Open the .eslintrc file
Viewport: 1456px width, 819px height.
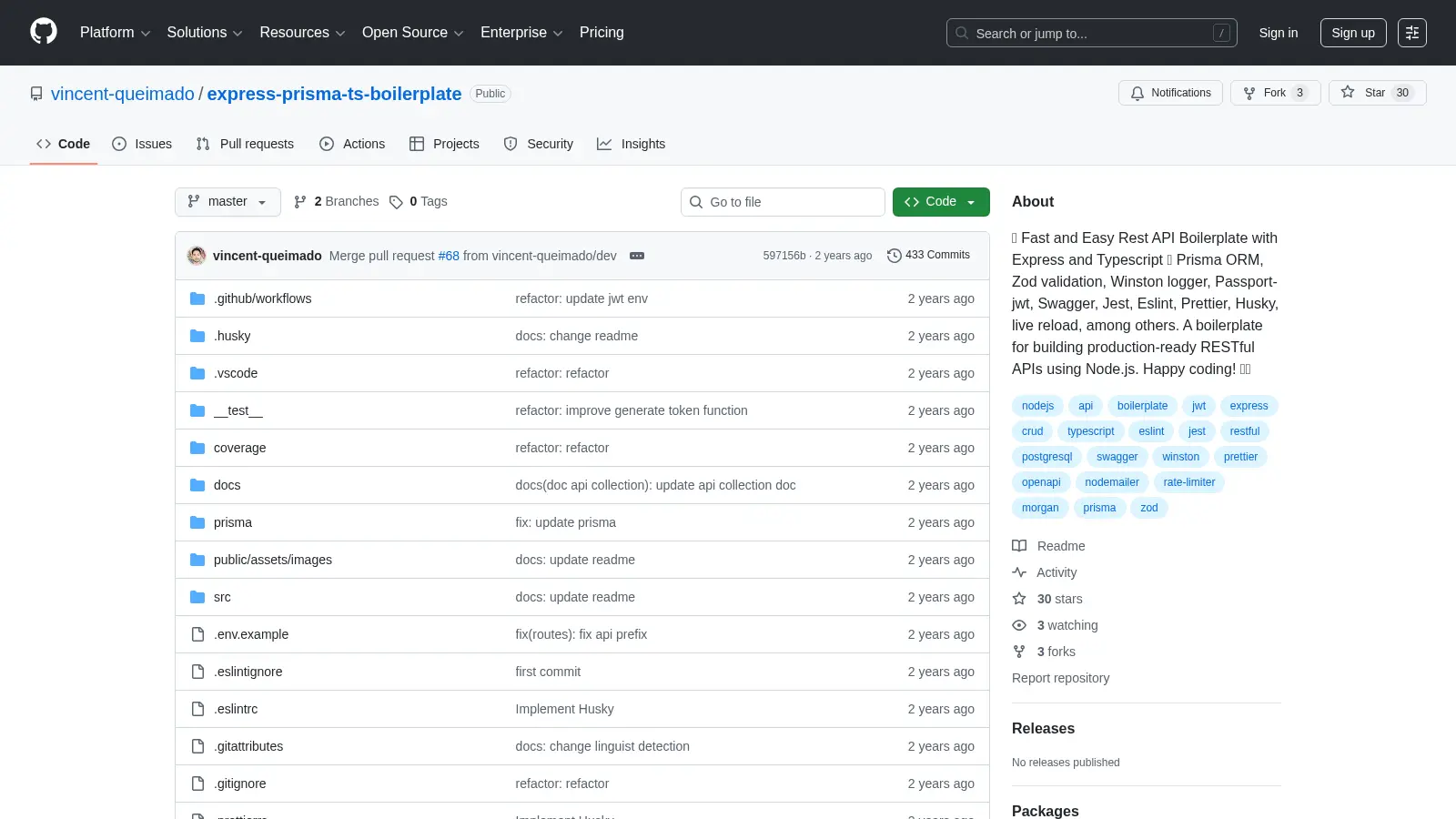point(236,709)
